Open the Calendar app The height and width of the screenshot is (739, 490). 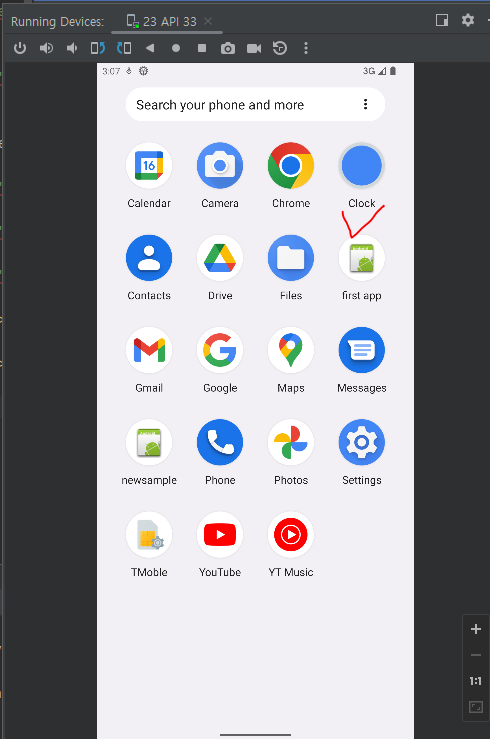[149, 165]
